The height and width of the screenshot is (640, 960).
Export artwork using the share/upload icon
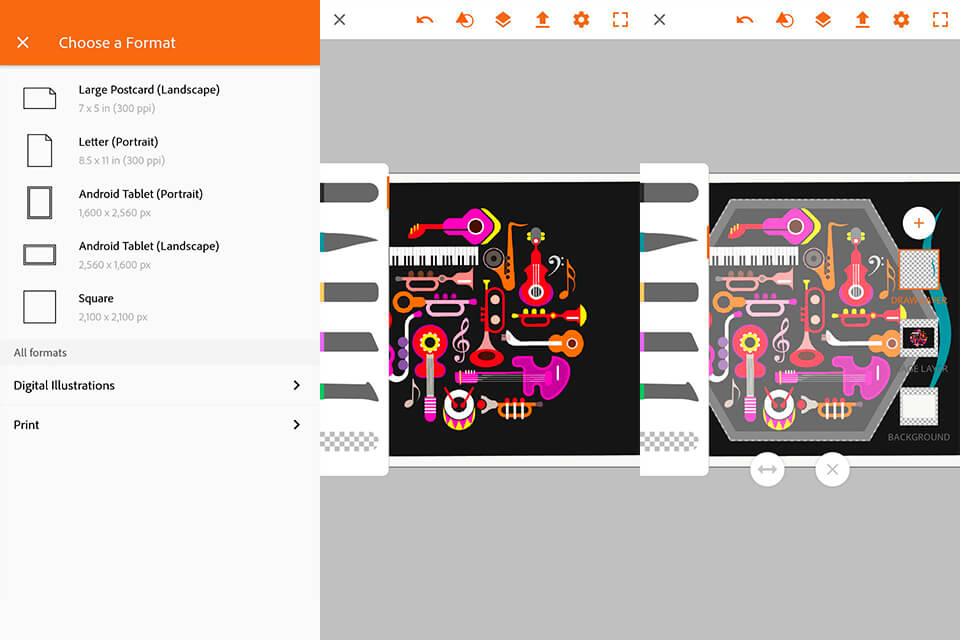click(862, 19)
